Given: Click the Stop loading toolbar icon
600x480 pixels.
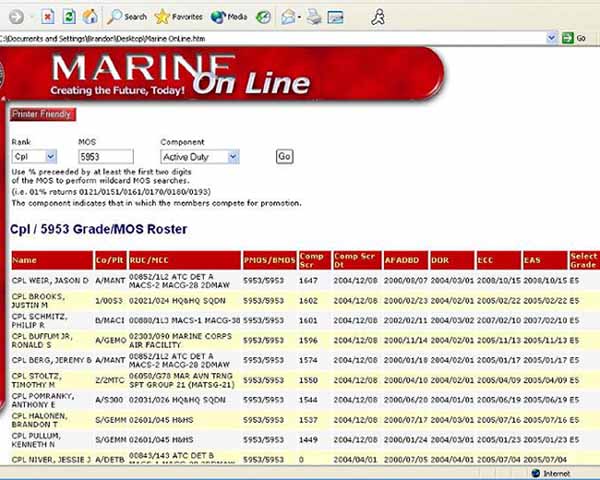Looking at the screenshot, I should pos(48,17).
